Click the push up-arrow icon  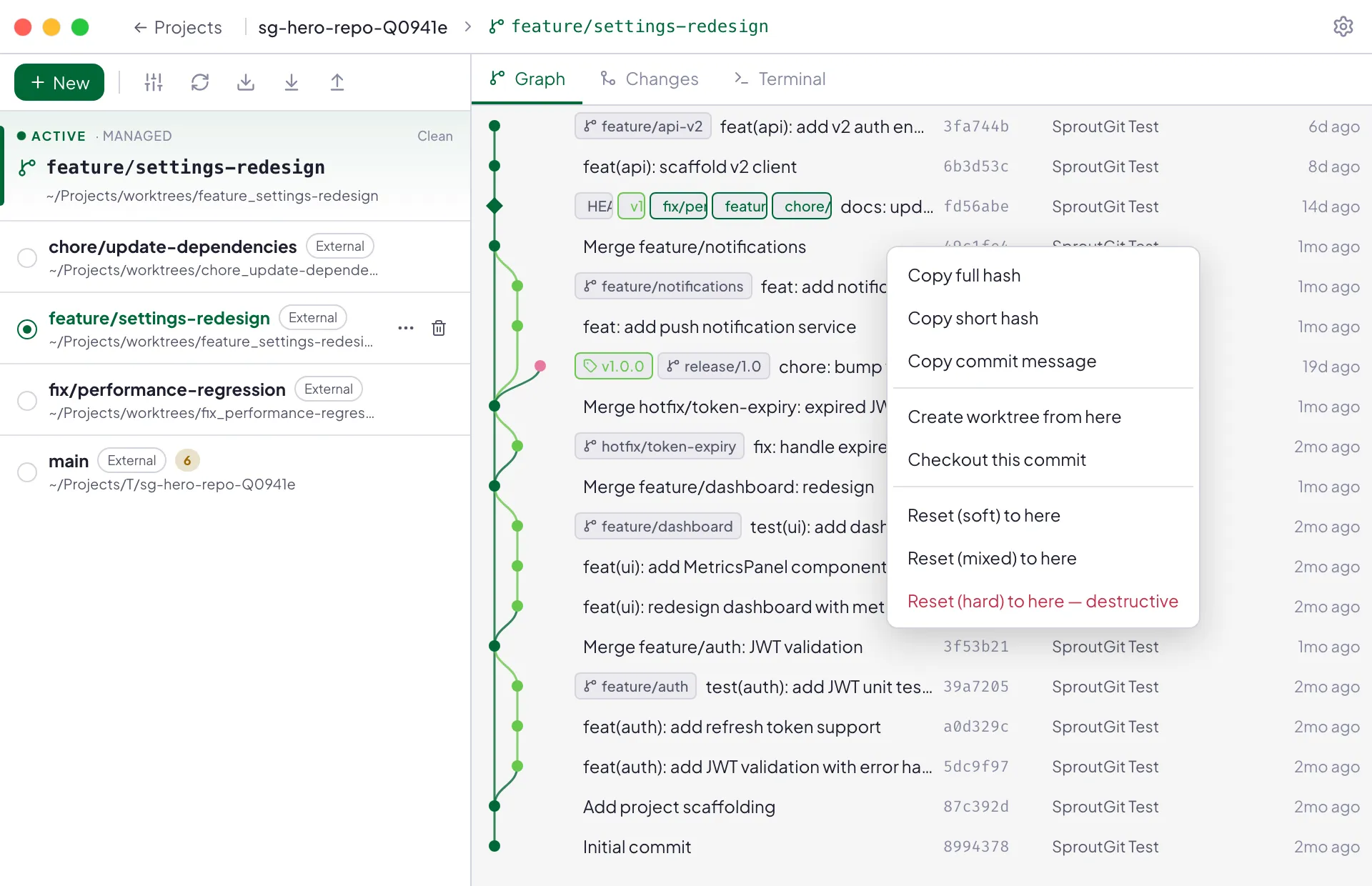tap(337, 82)
